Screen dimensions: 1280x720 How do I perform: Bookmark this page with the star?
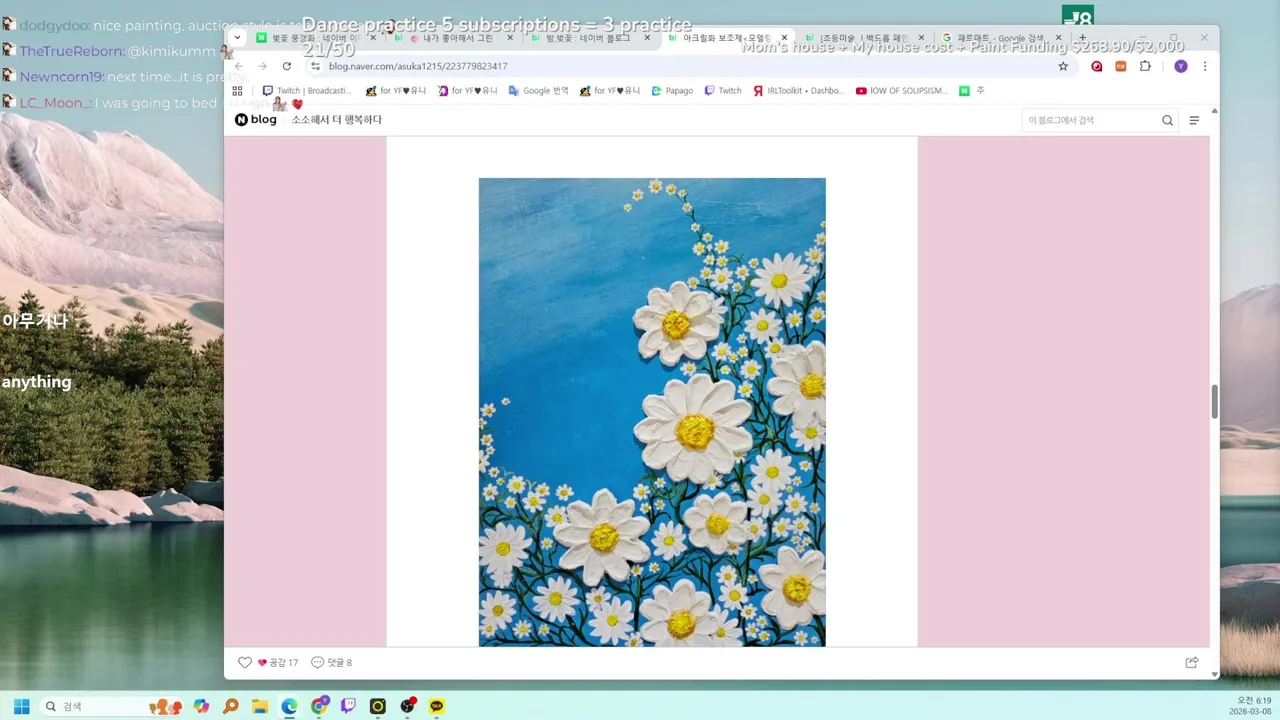tap(1063, 66)
